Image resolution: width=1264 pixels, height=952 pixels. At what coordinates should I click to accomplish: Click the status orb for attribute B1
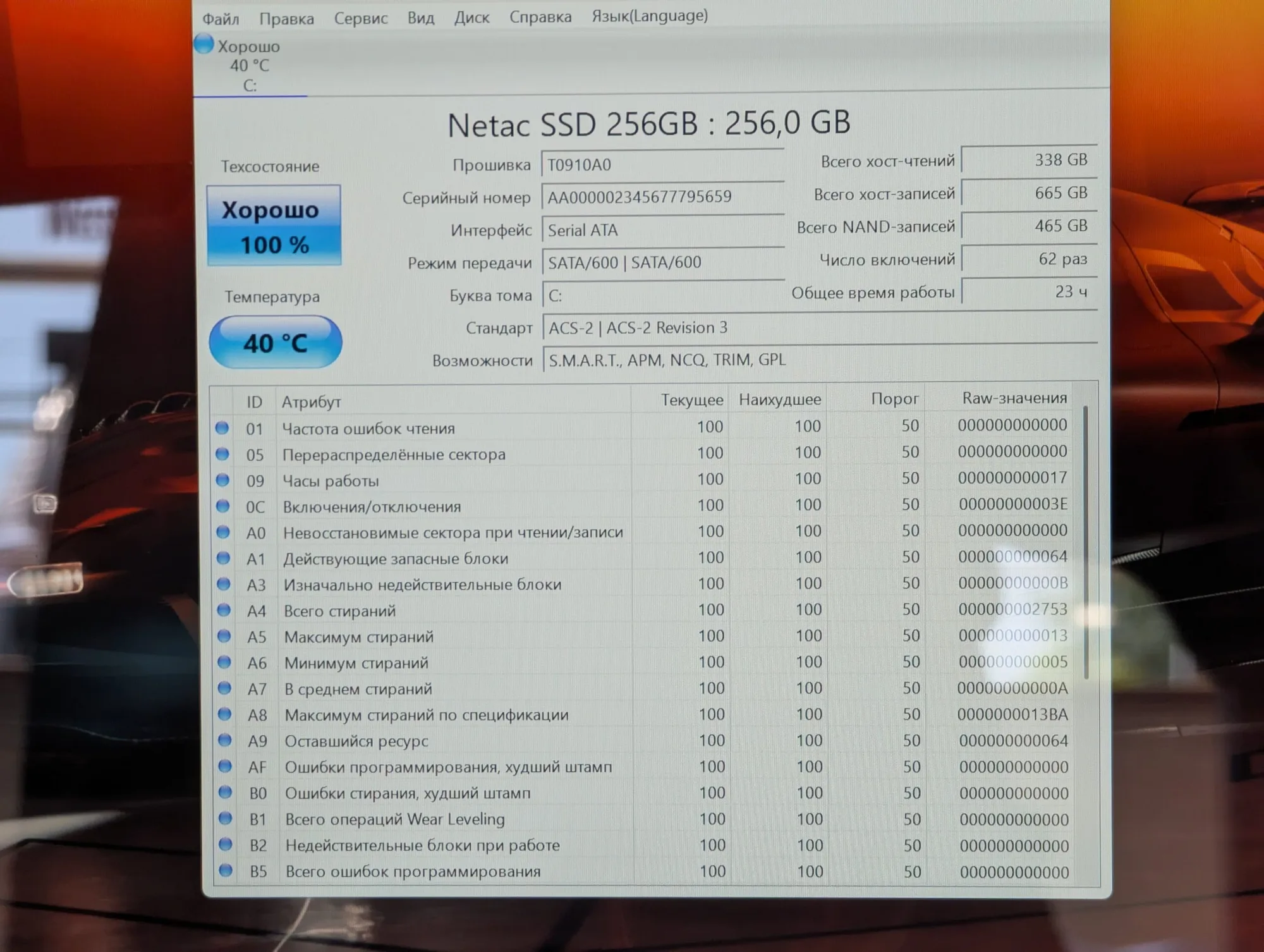pyautogui.click(x=226, y=818)
